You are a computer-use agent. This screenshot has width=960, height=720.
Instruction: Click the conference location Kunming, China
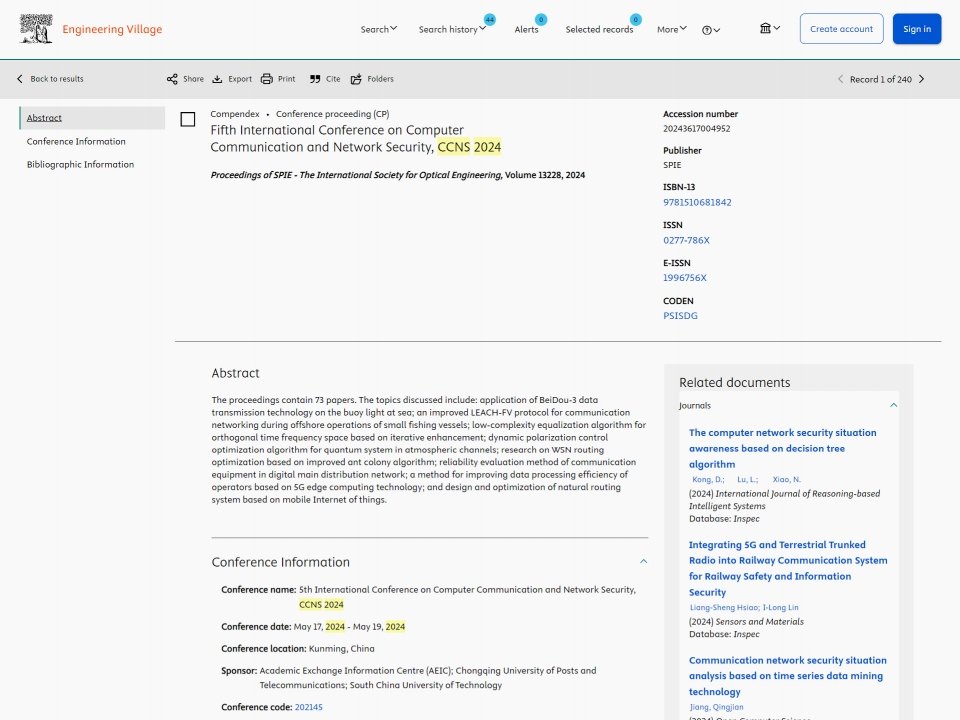tap(342, 649)
